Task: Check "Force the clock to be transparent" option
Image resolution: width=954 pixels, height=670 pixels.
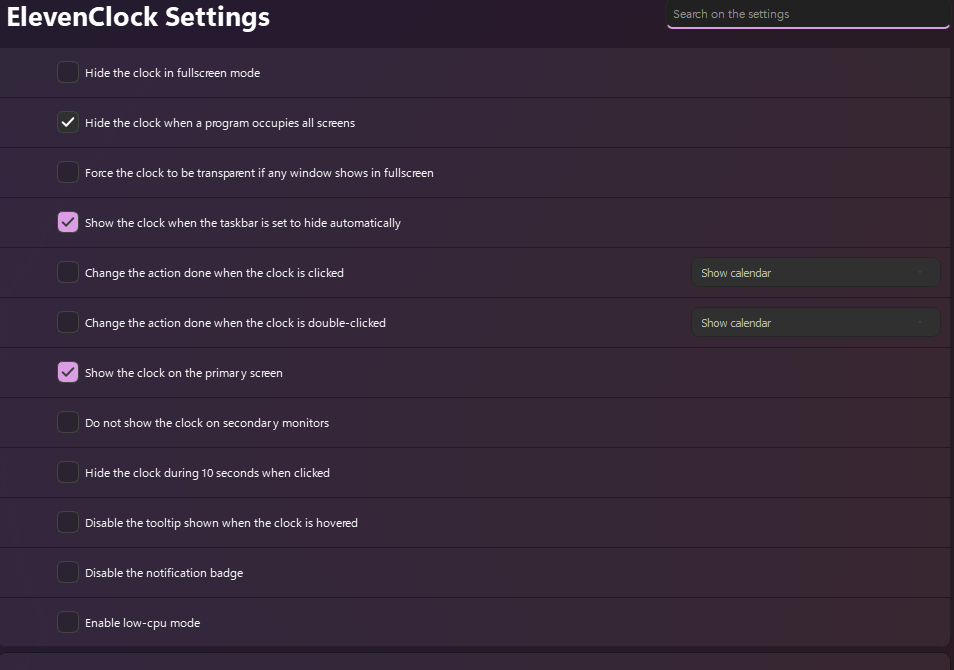Action: [x=67, y=172]
